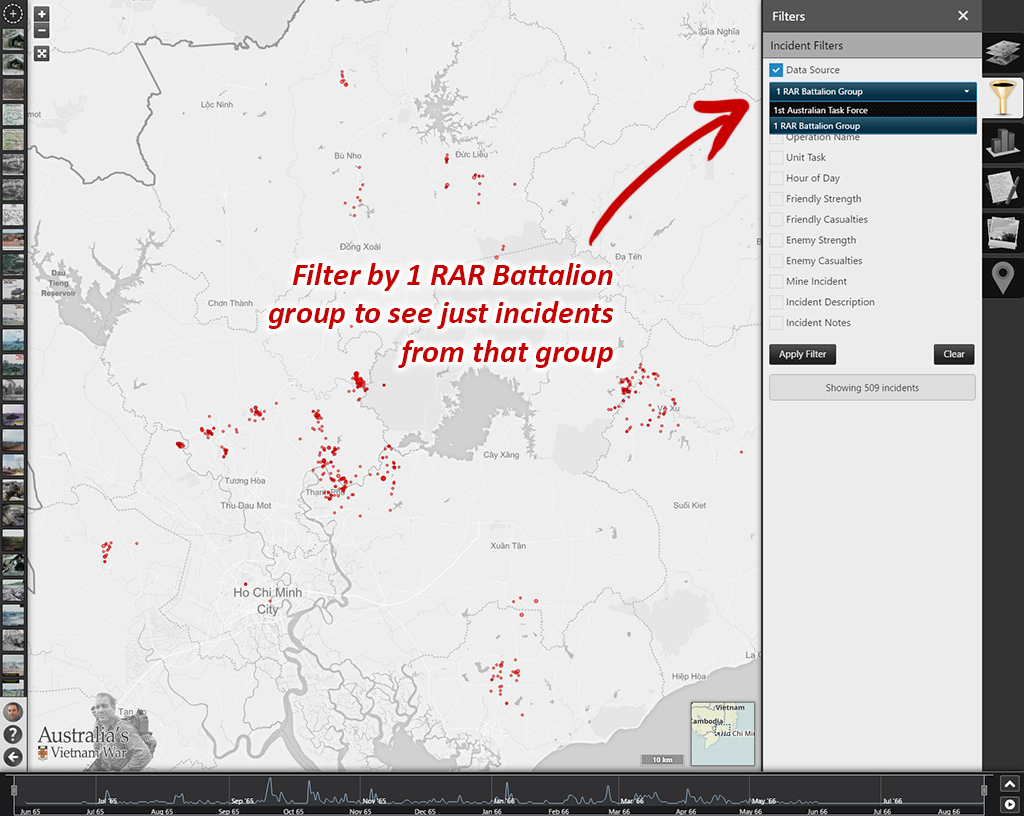Click the map pin location icon

[x=1003, y=276]
